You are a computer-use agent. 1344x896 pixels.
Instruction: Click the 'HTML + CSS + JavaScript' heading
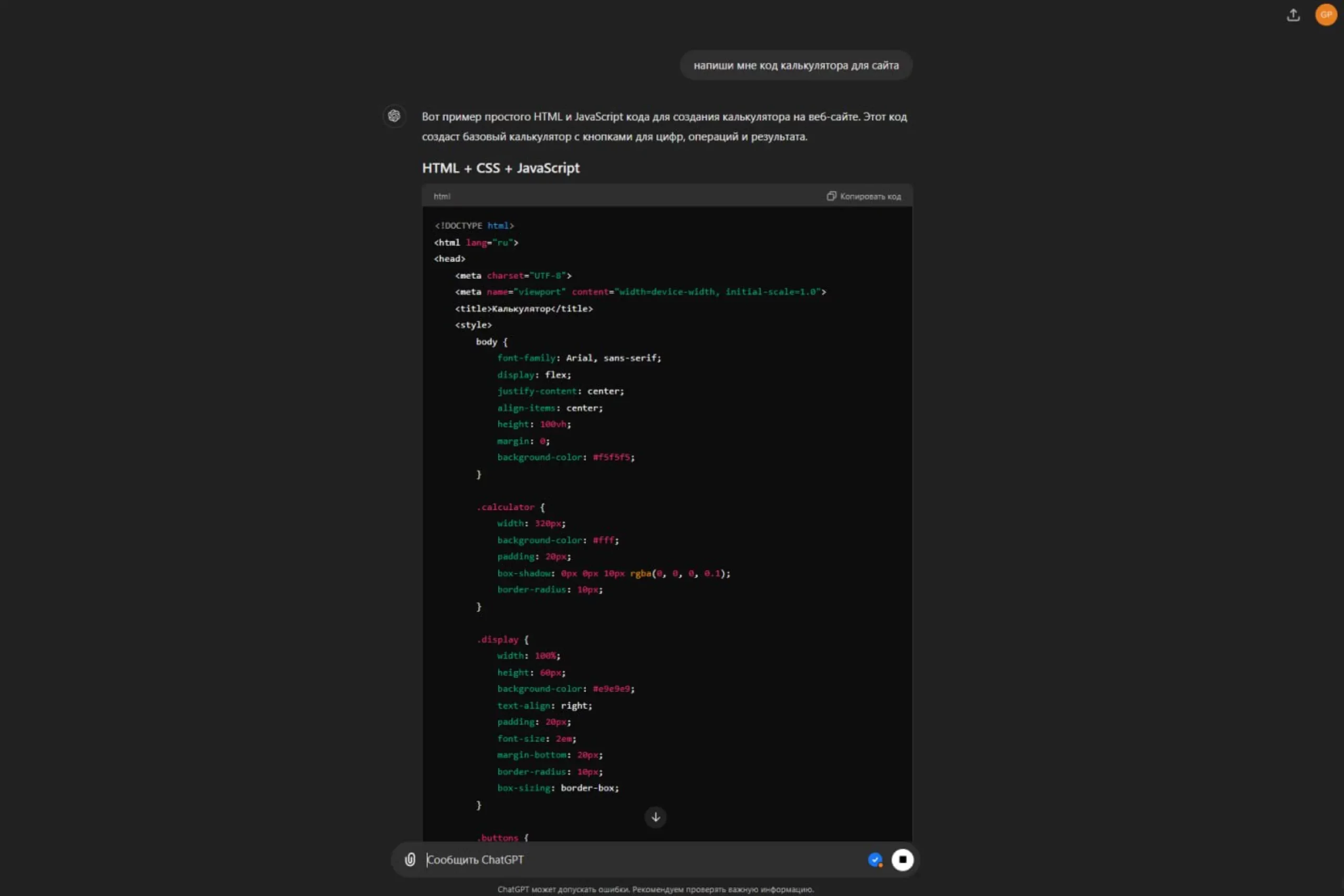coord(500,168)
